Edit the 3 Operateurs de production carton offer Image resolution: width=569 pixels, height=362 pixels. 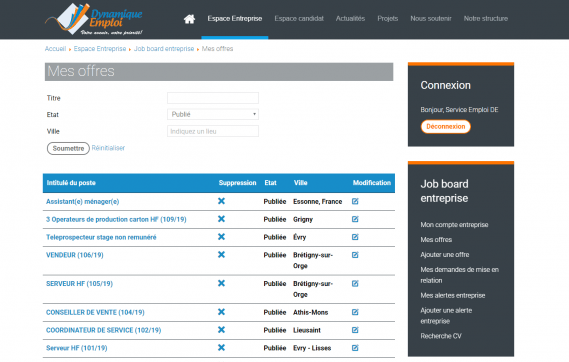355,219
